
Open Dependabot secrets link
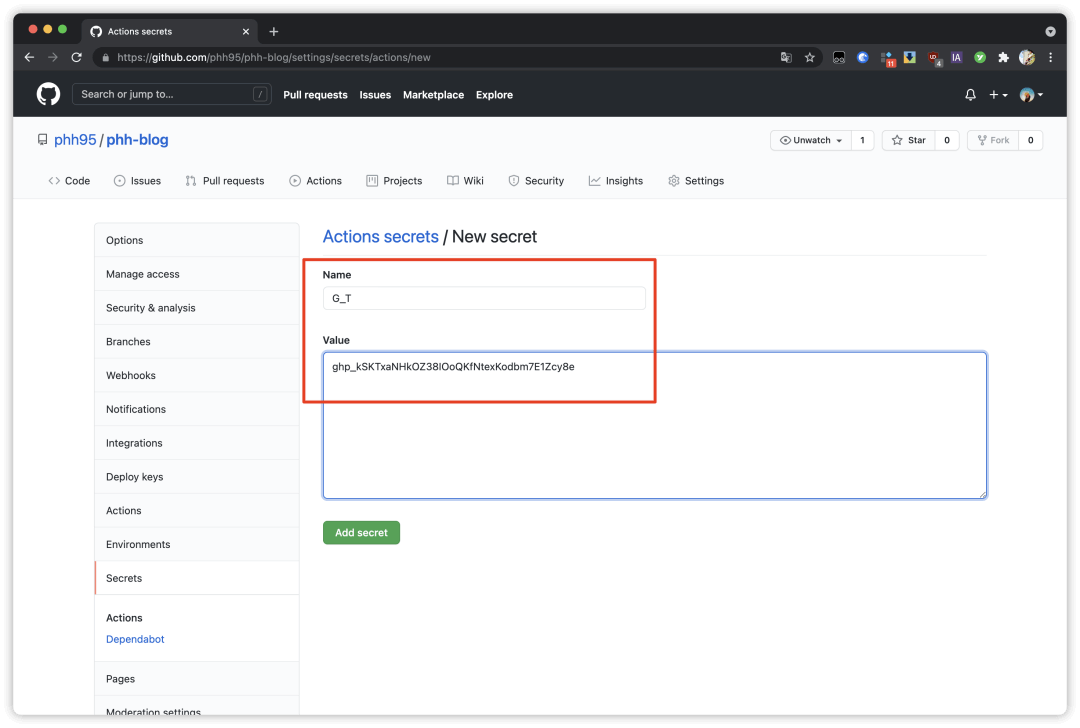click(x=135, y=639)
